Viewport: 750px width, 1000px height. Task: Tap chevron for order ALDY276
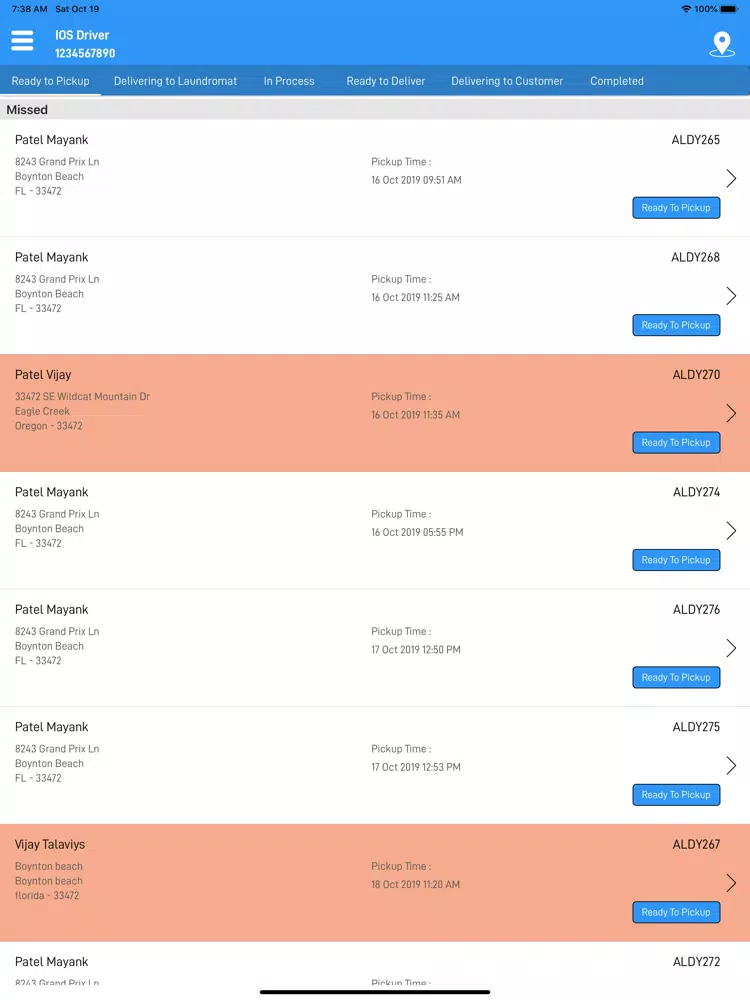[731, 648]
